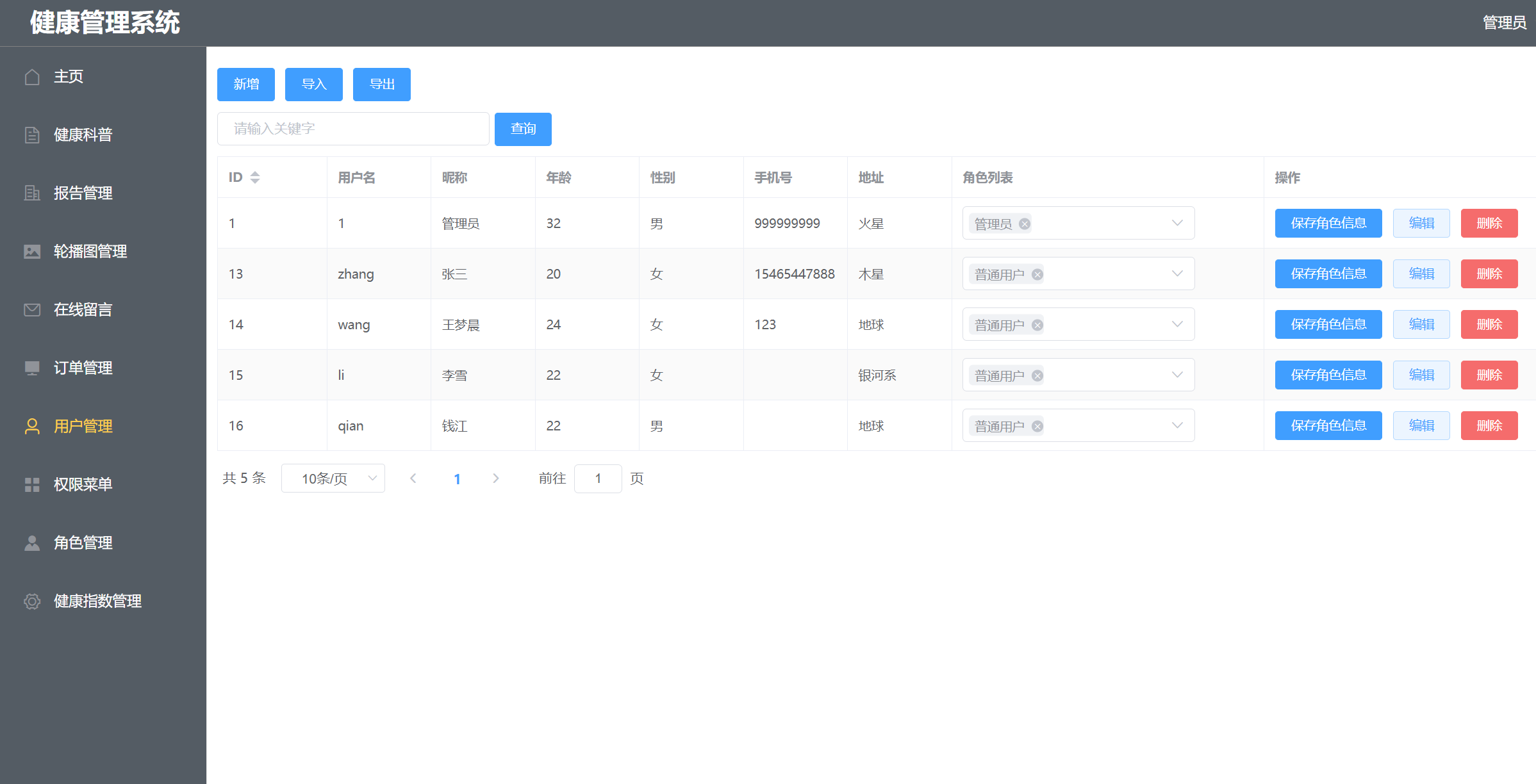Open 在线留言 menu item

pos(103,310)
